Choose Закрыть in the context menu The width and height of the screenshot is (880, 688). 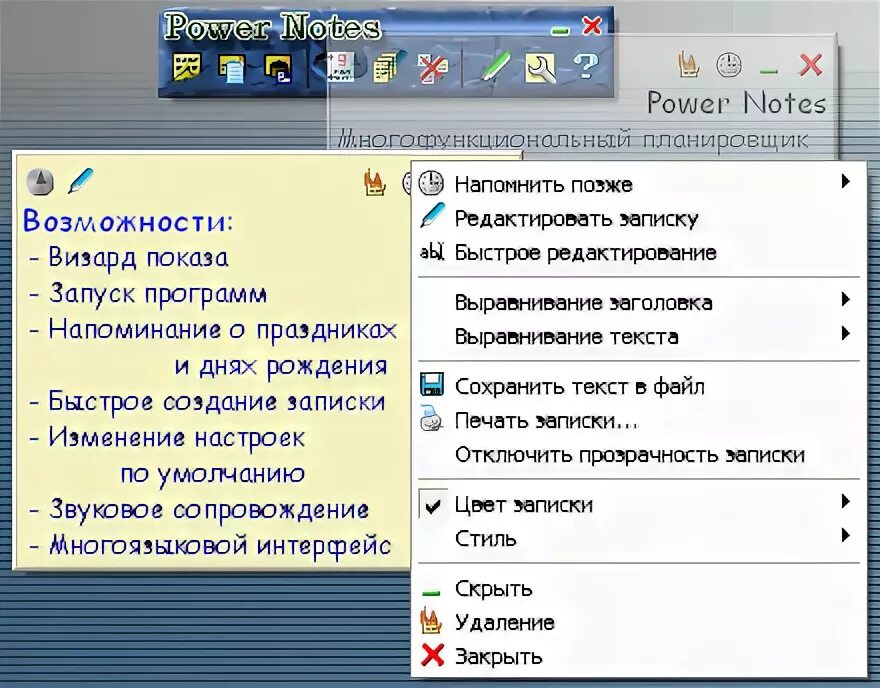[x=639, y=657]
